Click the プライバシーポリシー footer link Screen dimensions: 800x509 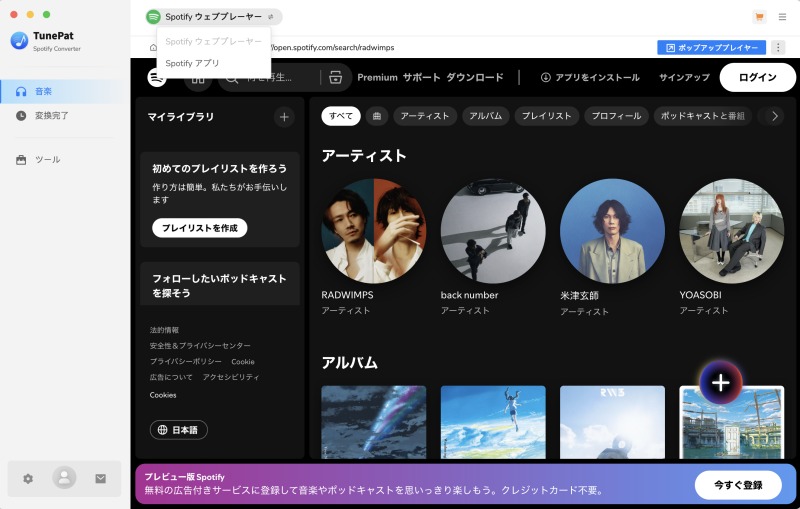pyautogui.click(x=186, y=362)
